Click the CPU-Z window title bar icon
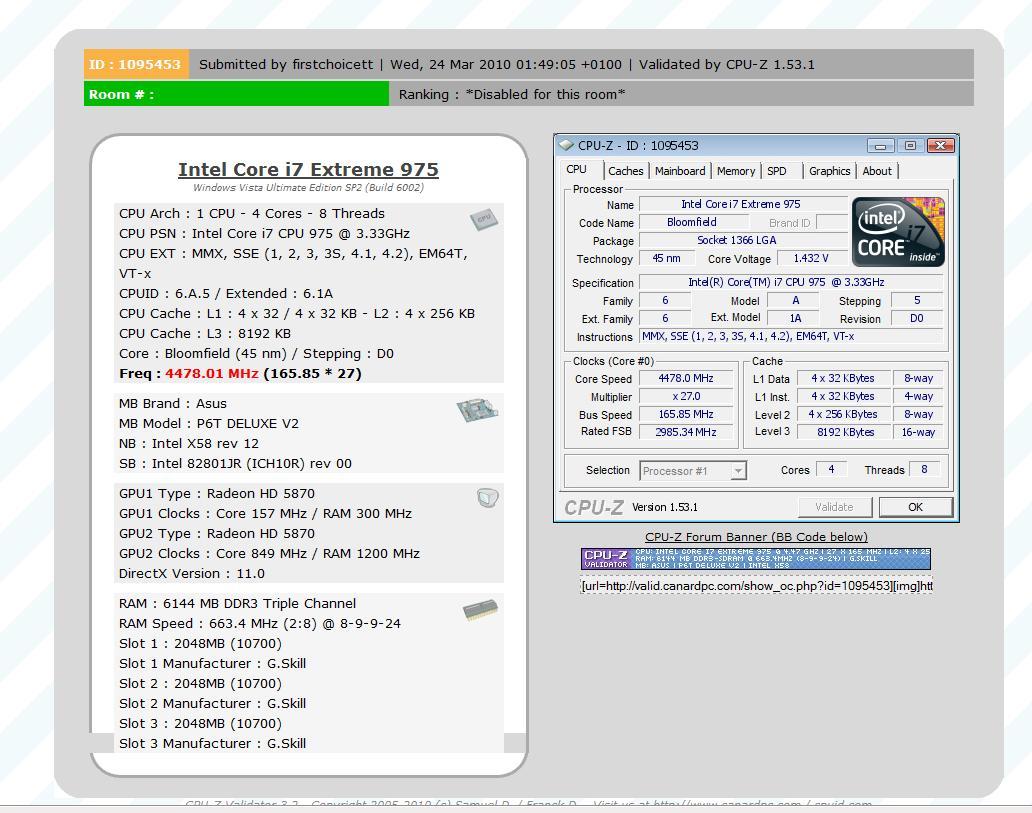 (566, 145)
